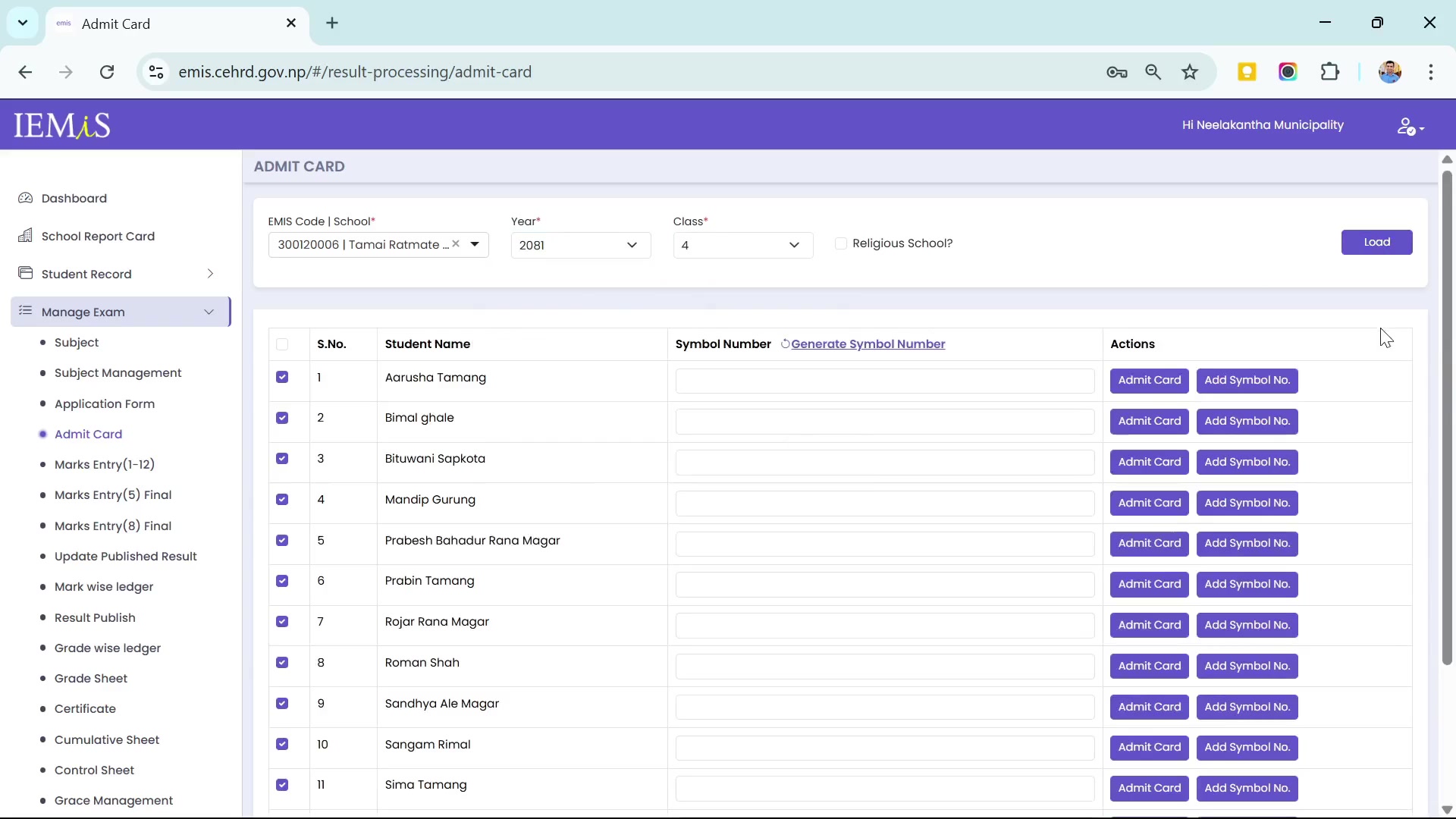This screenshot has height=819, width=1456.
Task: Uncheck the checkbox for Mandip Gurung
Action: click(x=282, y=500)
